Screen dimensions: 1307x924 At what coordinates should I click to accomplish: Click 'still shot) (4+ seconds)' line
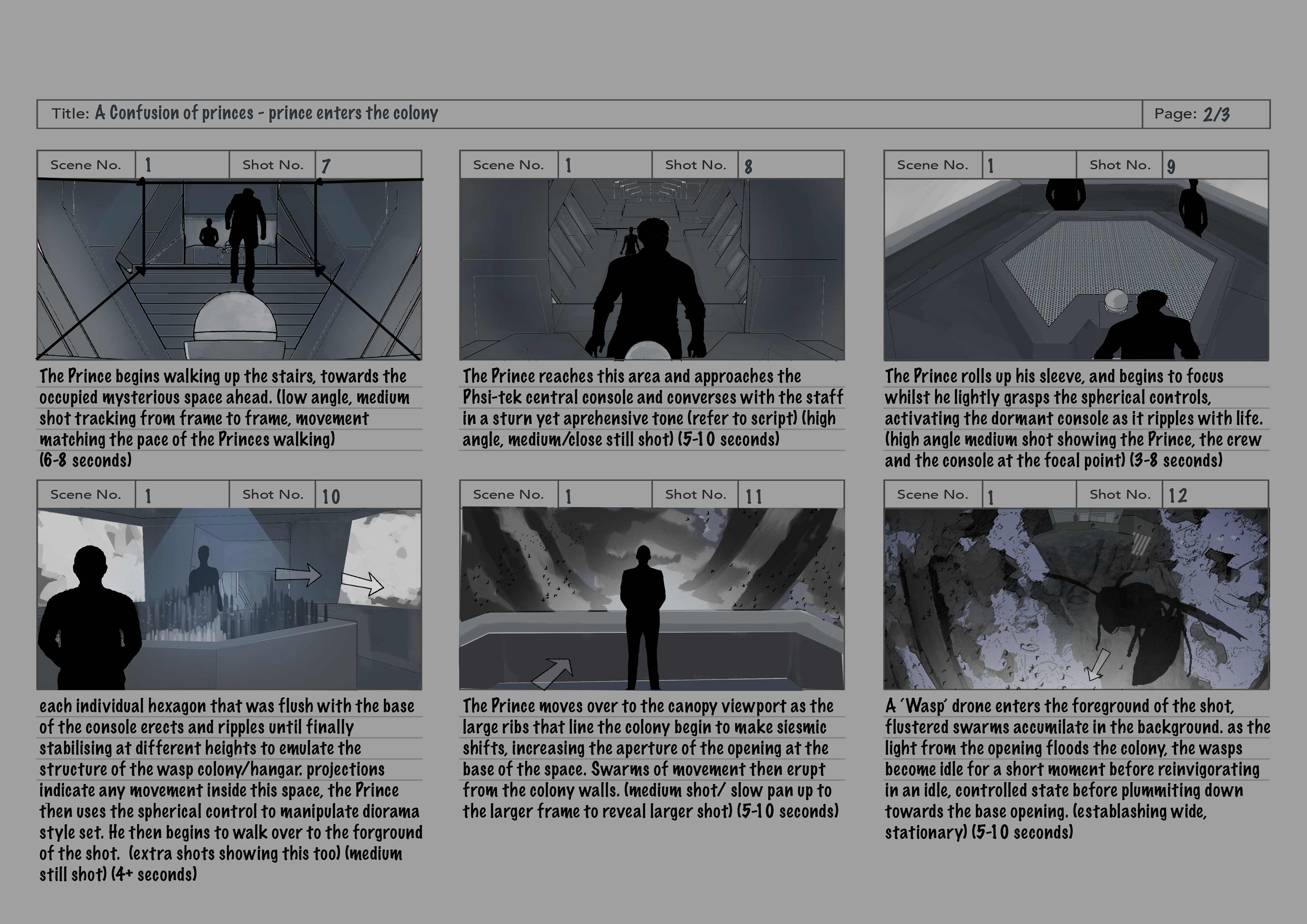pos(118,874)
